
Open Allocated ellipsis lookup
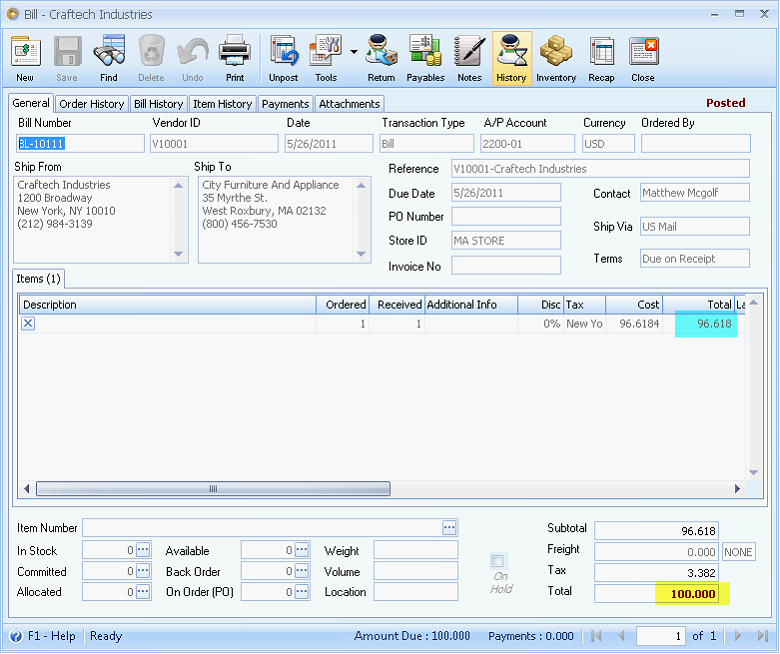point(143,591)
